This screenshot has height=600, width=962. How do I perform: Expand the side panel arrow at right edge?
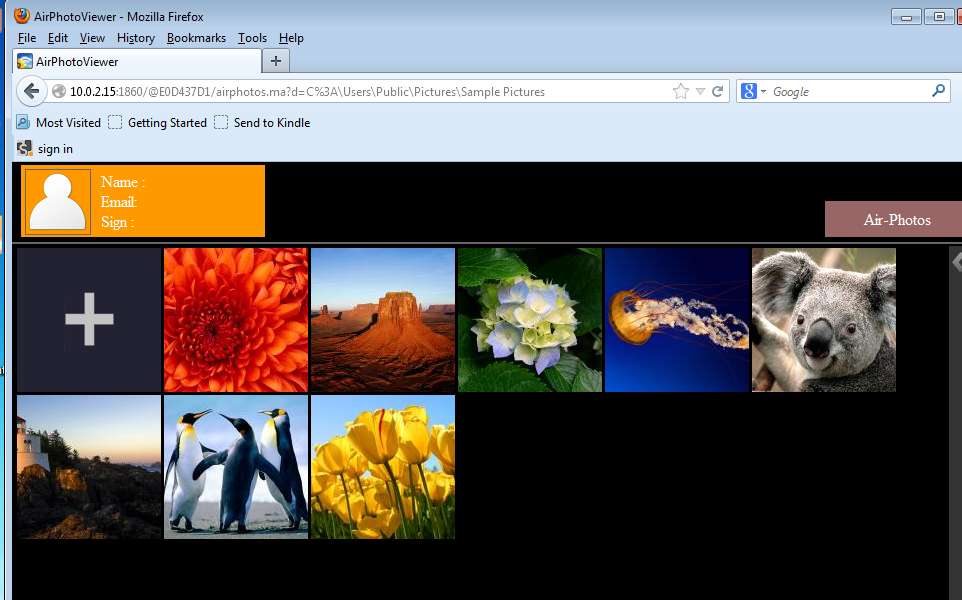[x=956, y=263]
